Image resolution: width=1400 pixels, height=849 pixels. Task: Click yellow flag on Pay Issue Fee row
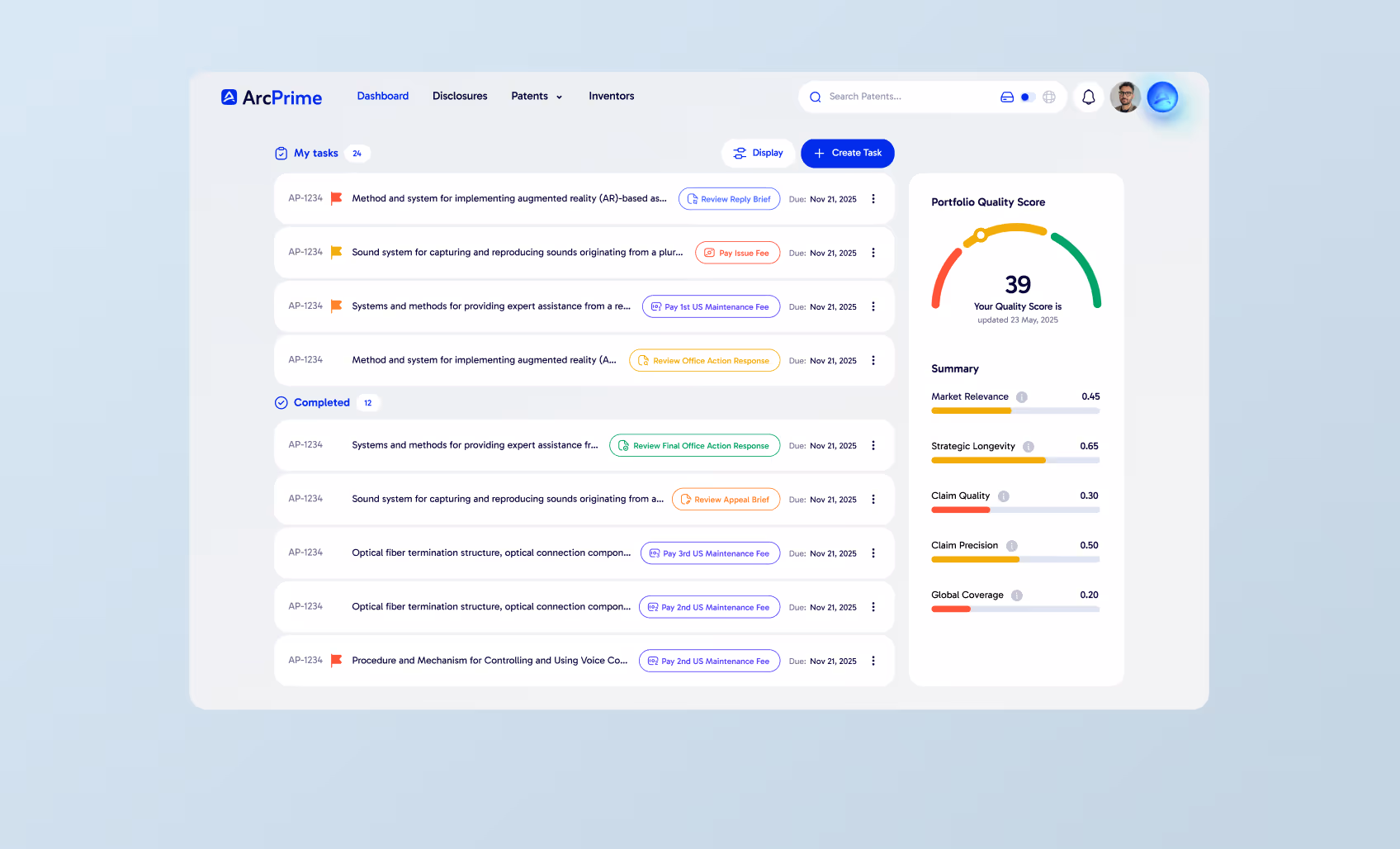pos(337,252)
